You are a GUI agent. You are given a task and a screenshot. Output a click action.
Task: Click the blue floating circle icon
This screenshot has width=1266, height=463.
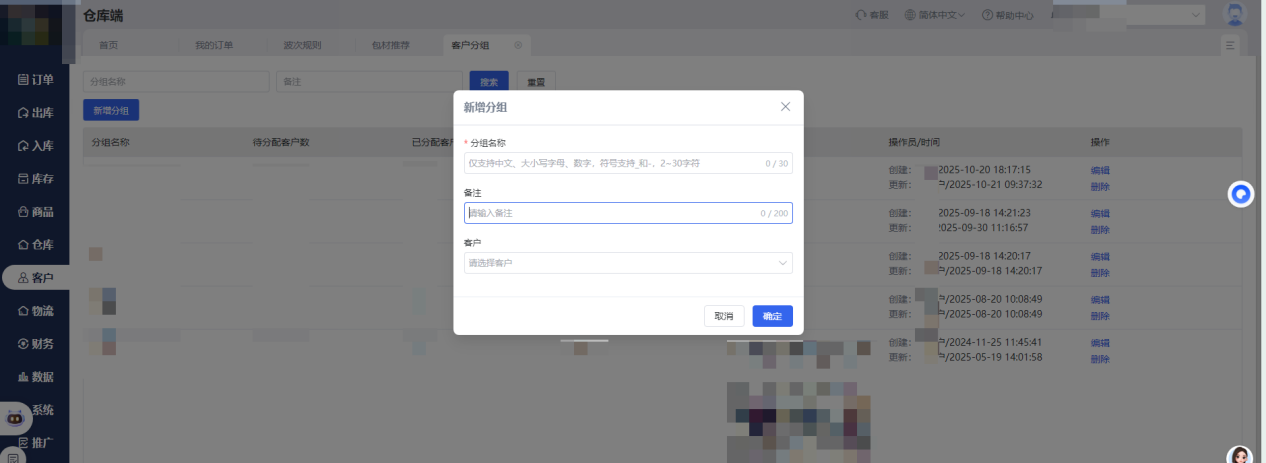(1241, 195)
